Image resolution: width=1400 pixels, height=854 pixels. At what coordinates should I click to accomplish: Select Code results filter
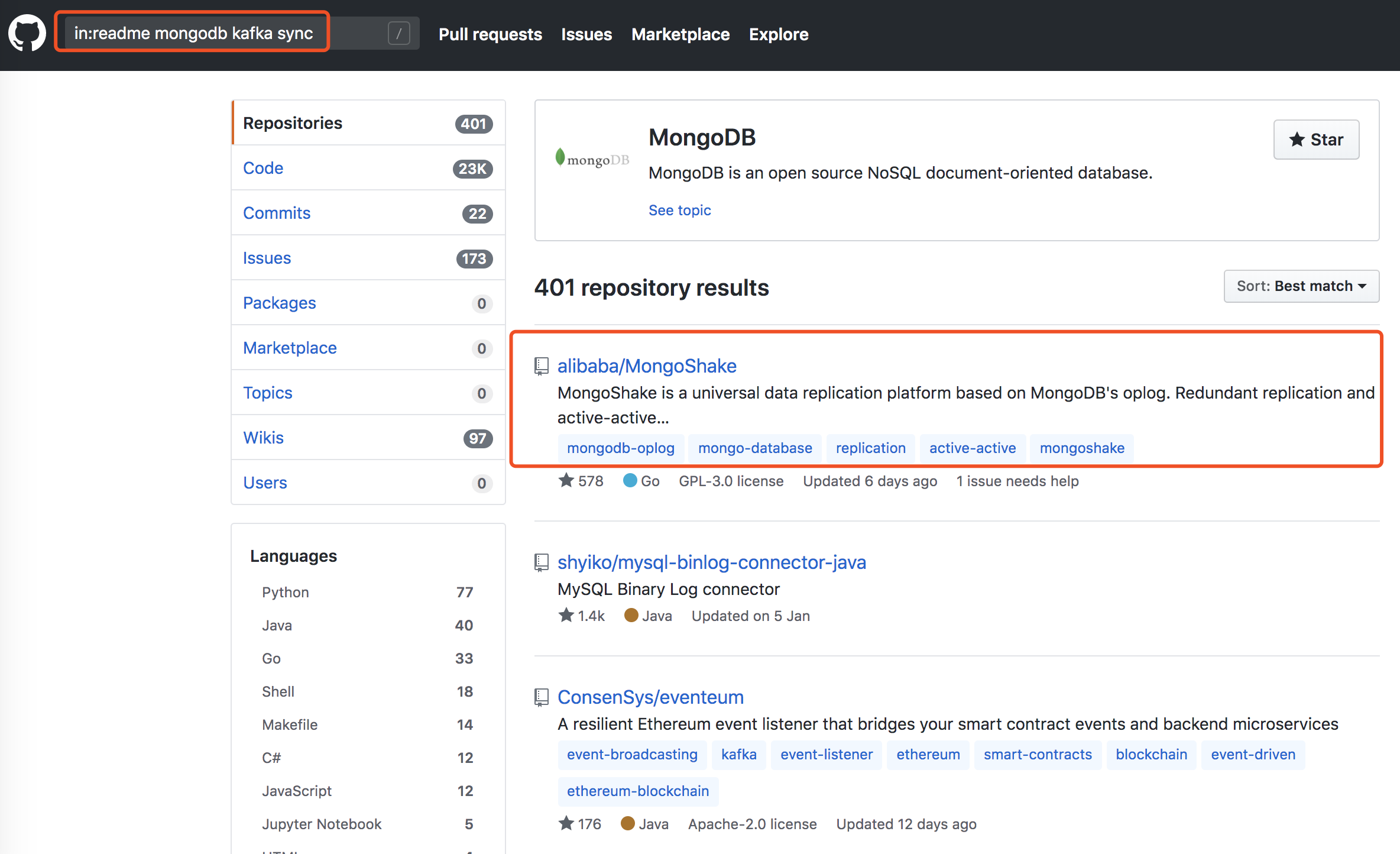(x=368, y=168)
